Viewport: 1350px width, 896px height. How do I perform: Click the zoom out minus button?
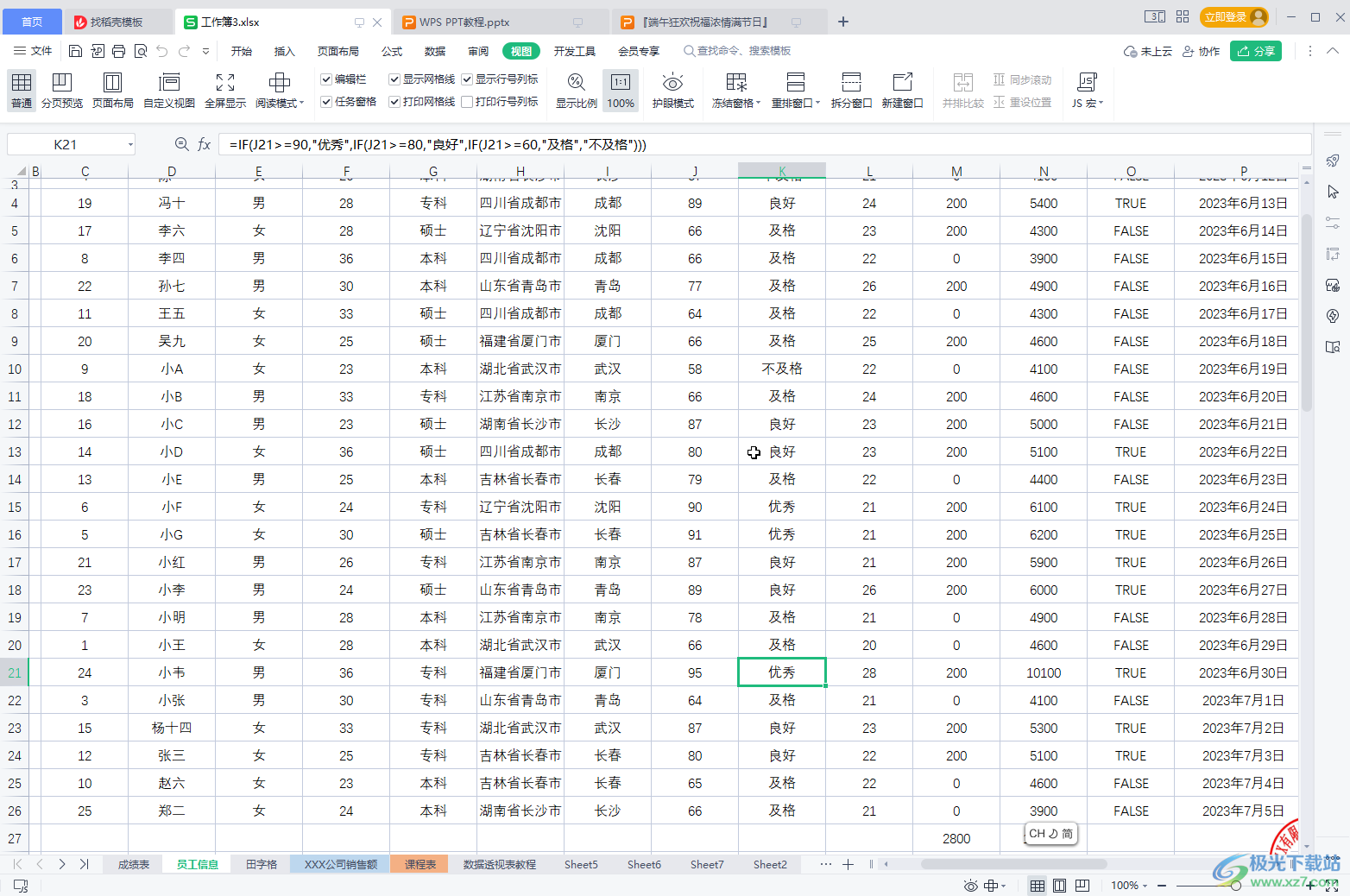point(1162,886)
